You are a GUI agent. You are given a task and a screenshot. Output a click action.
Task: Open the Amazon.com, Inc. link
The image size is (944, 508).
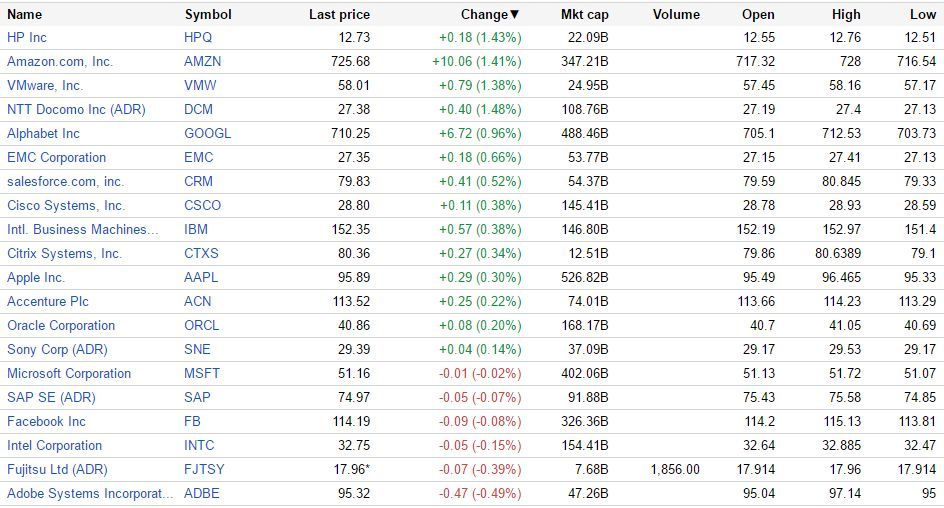(60, 61)
